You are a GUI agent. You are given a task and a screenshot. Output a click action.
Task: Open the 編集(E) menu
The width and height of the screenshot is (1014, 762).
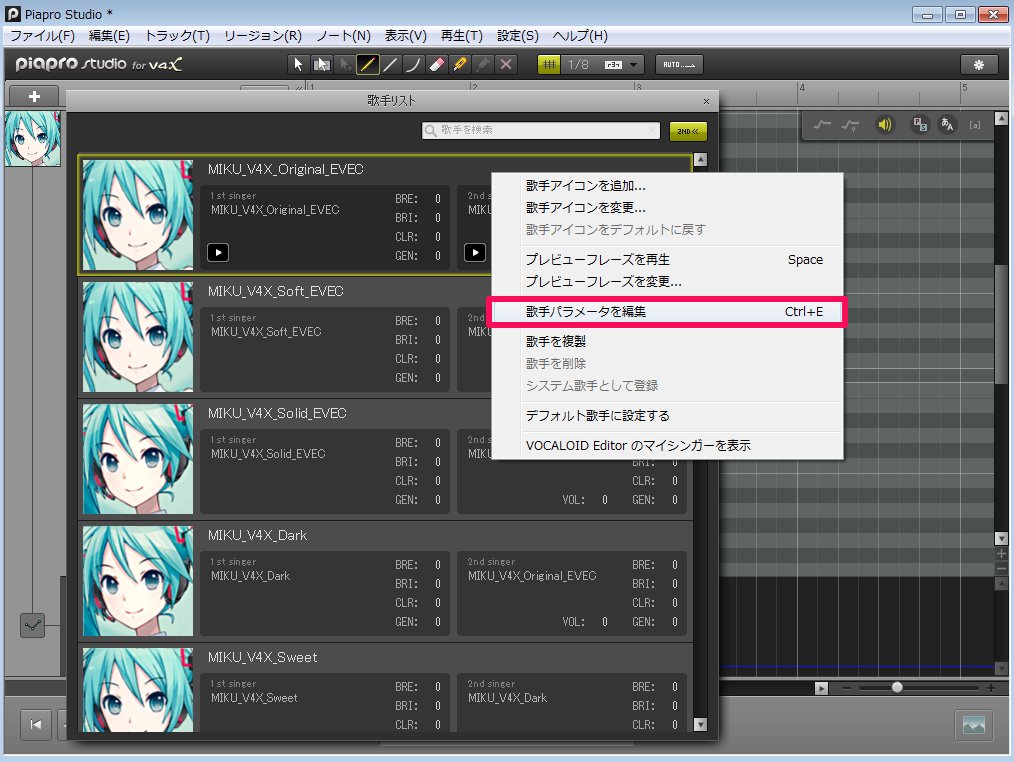tap(109, 36)
